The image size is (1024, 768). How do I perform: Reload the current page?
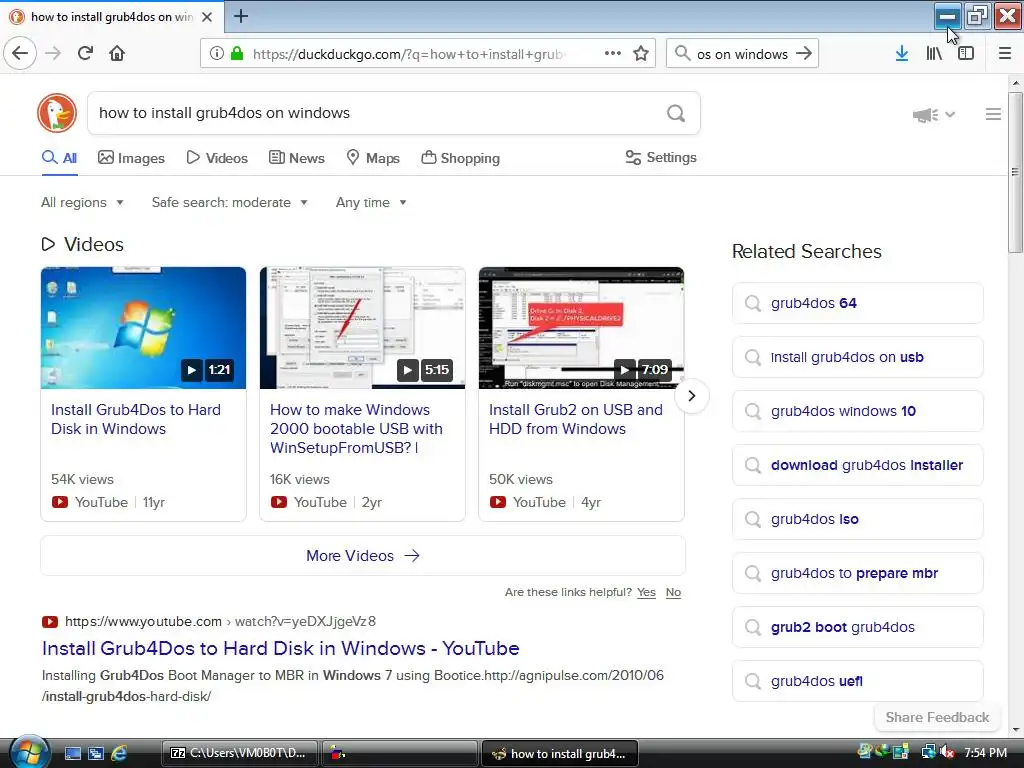(x=86, y=53)
